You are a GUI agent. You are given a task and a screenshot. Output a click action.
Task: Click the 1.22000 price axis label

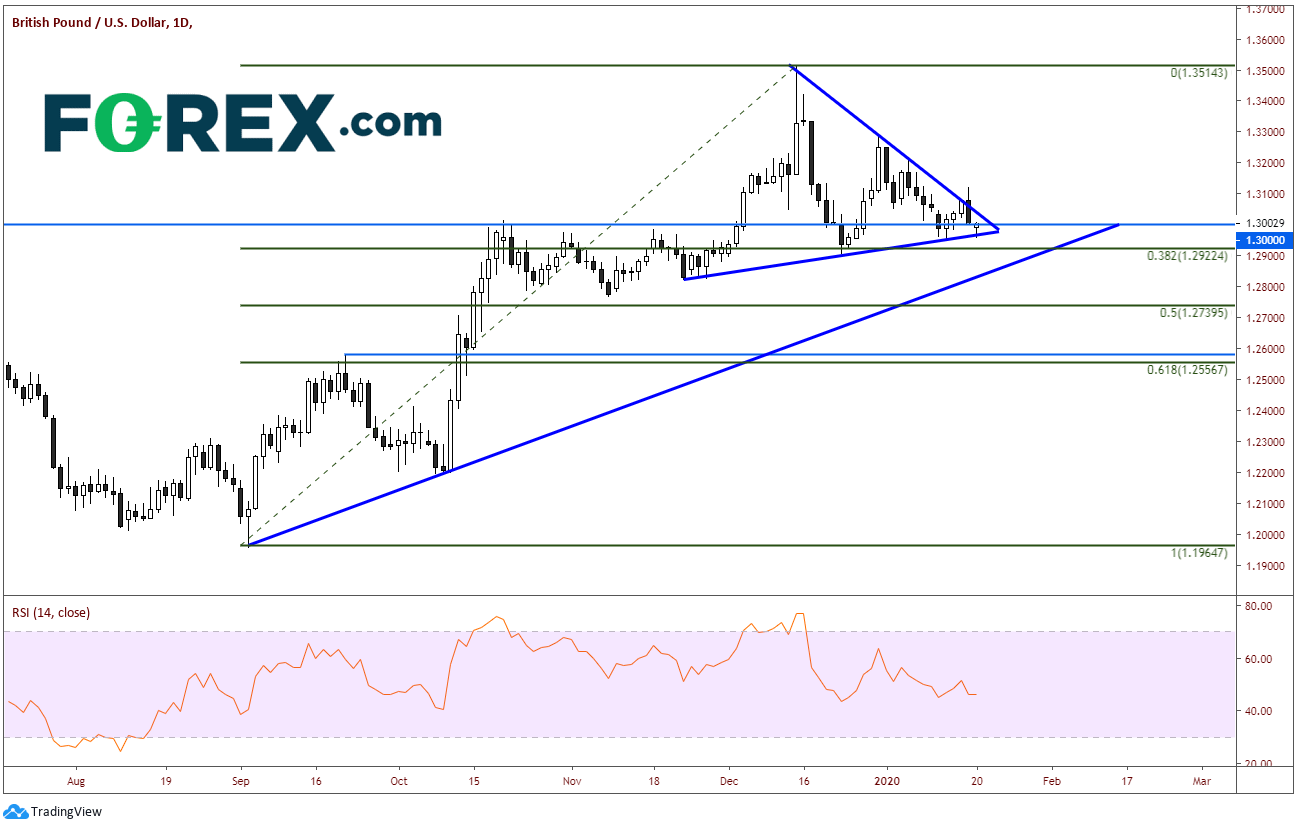click(1264, 473)
